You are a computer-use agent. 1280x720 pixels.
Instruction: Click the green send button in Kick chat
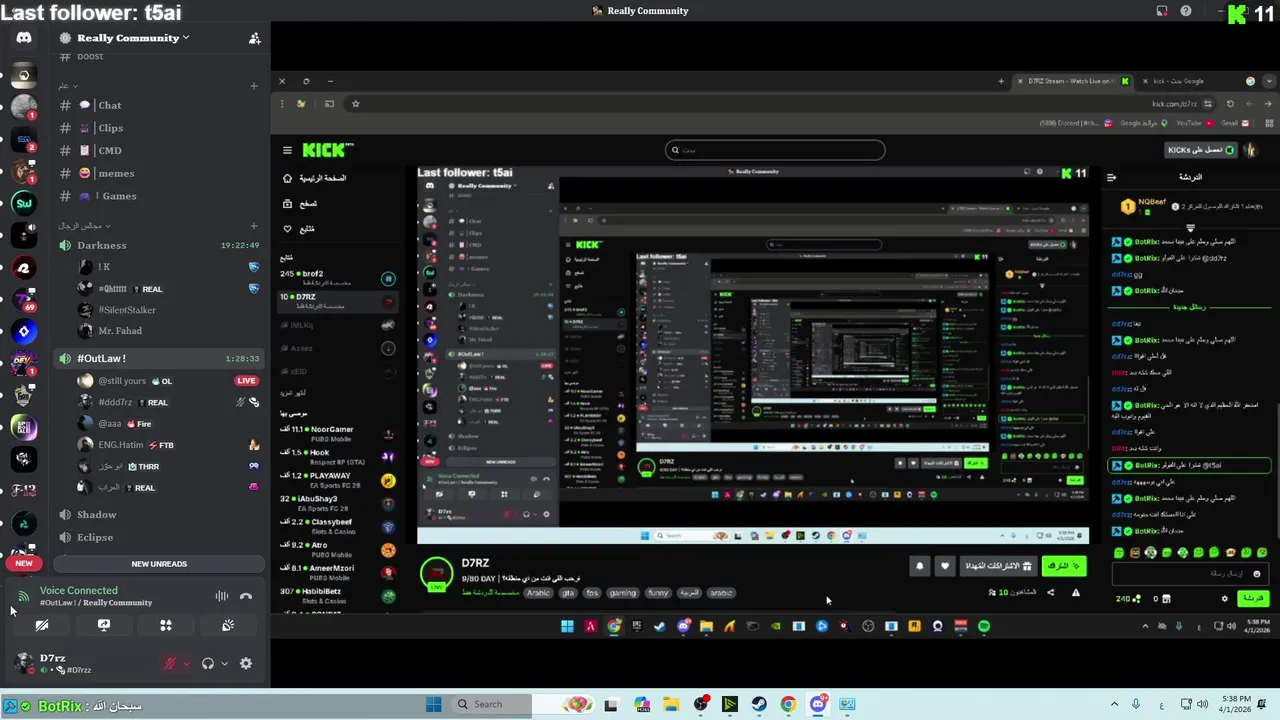click(x=1253, y=598)
